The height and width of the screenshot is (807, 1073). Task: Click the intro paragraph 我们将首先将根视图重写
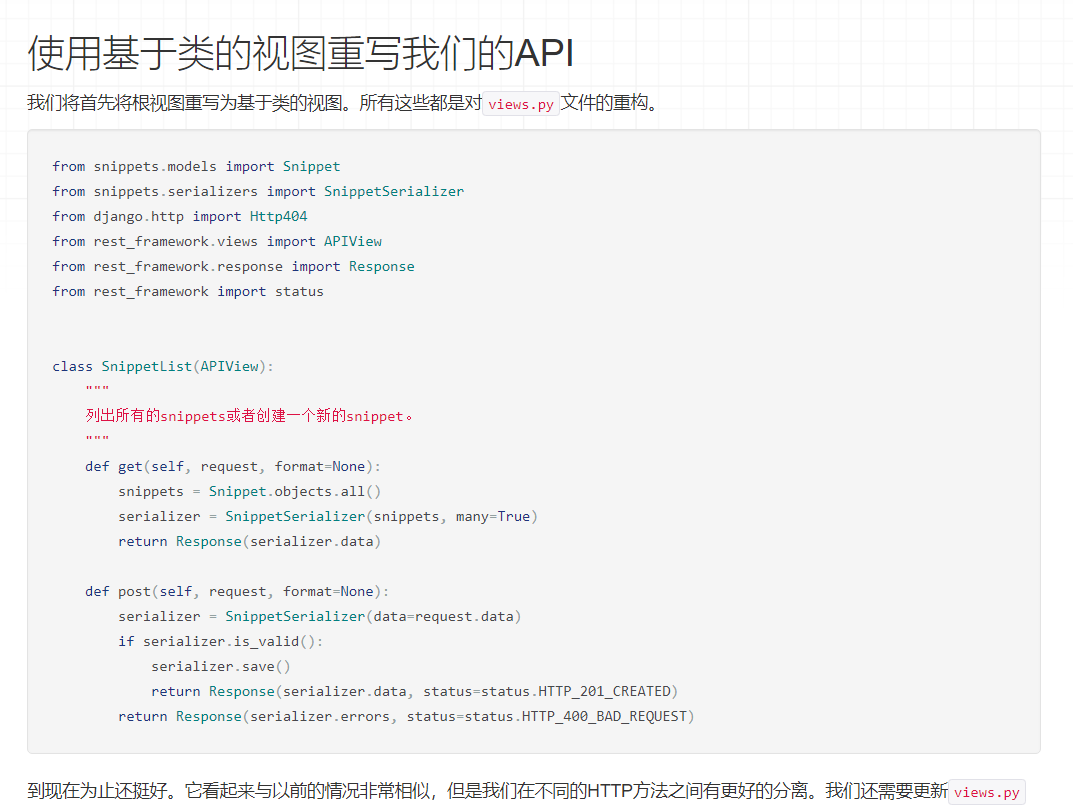(342, 103)
